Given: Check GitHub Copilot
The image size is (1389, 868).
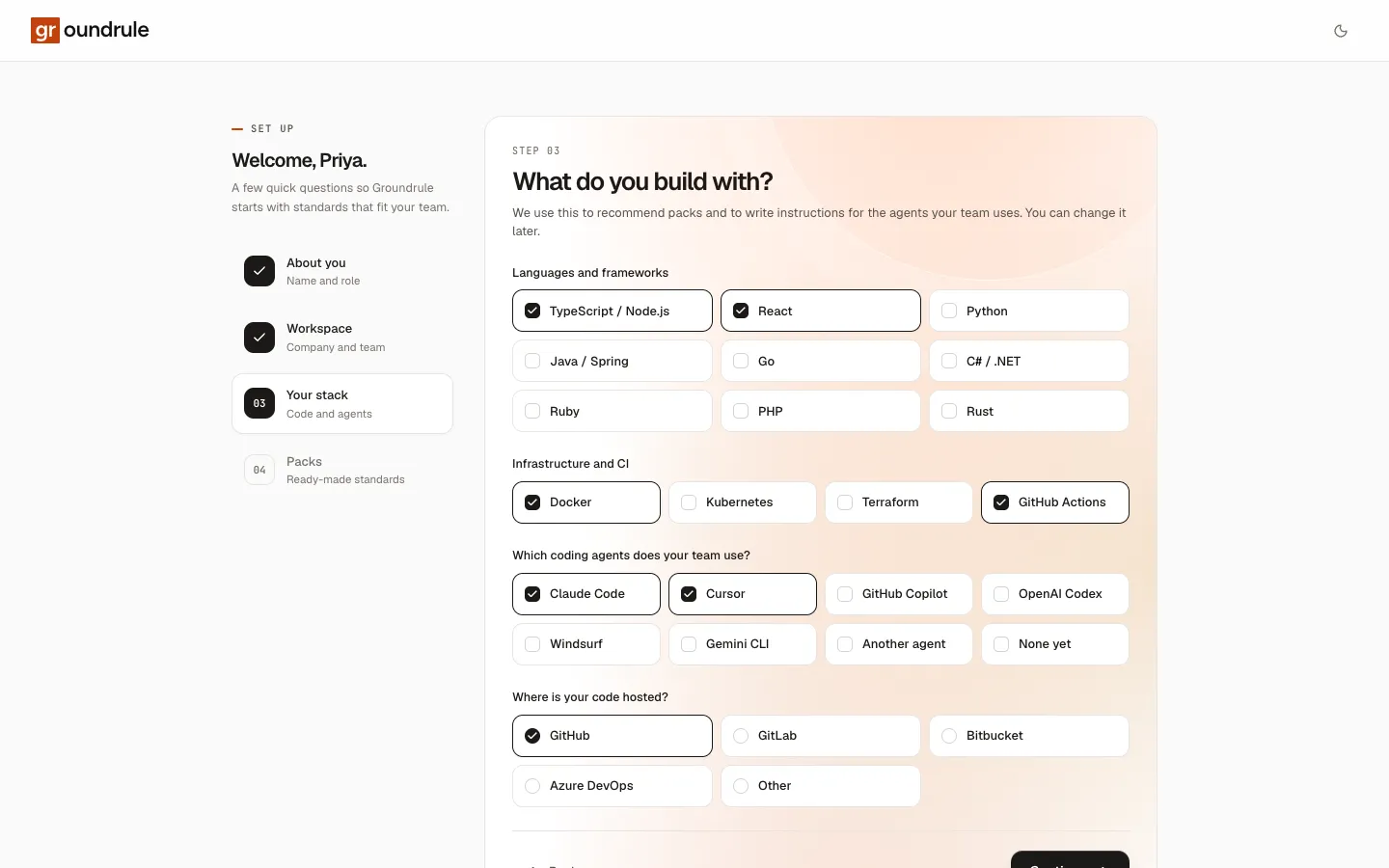Looking at the screenshot, I should 899,594.
